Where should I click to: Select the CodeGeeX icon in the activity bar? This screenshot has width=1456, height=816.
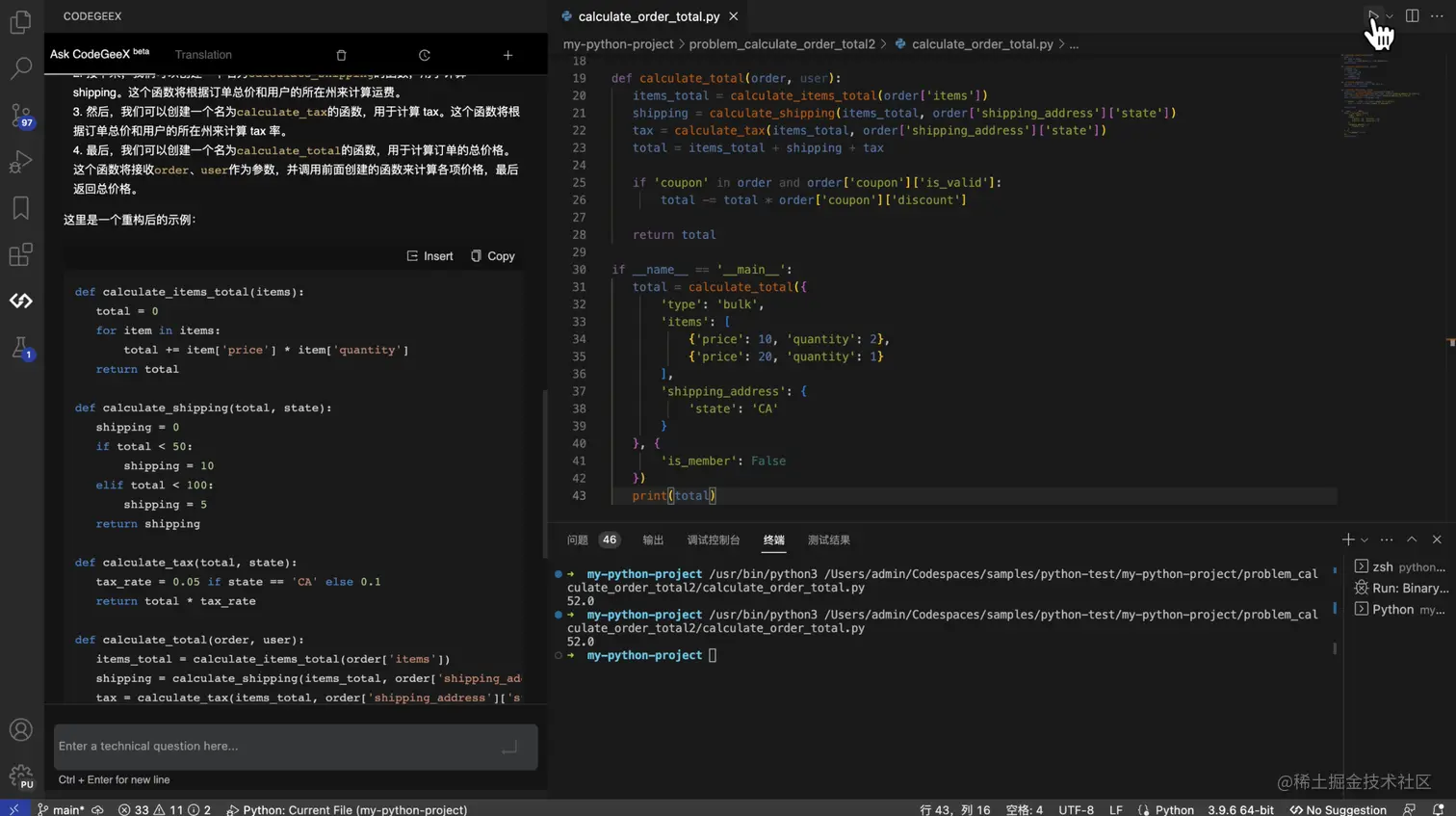(x=20, y=301)
